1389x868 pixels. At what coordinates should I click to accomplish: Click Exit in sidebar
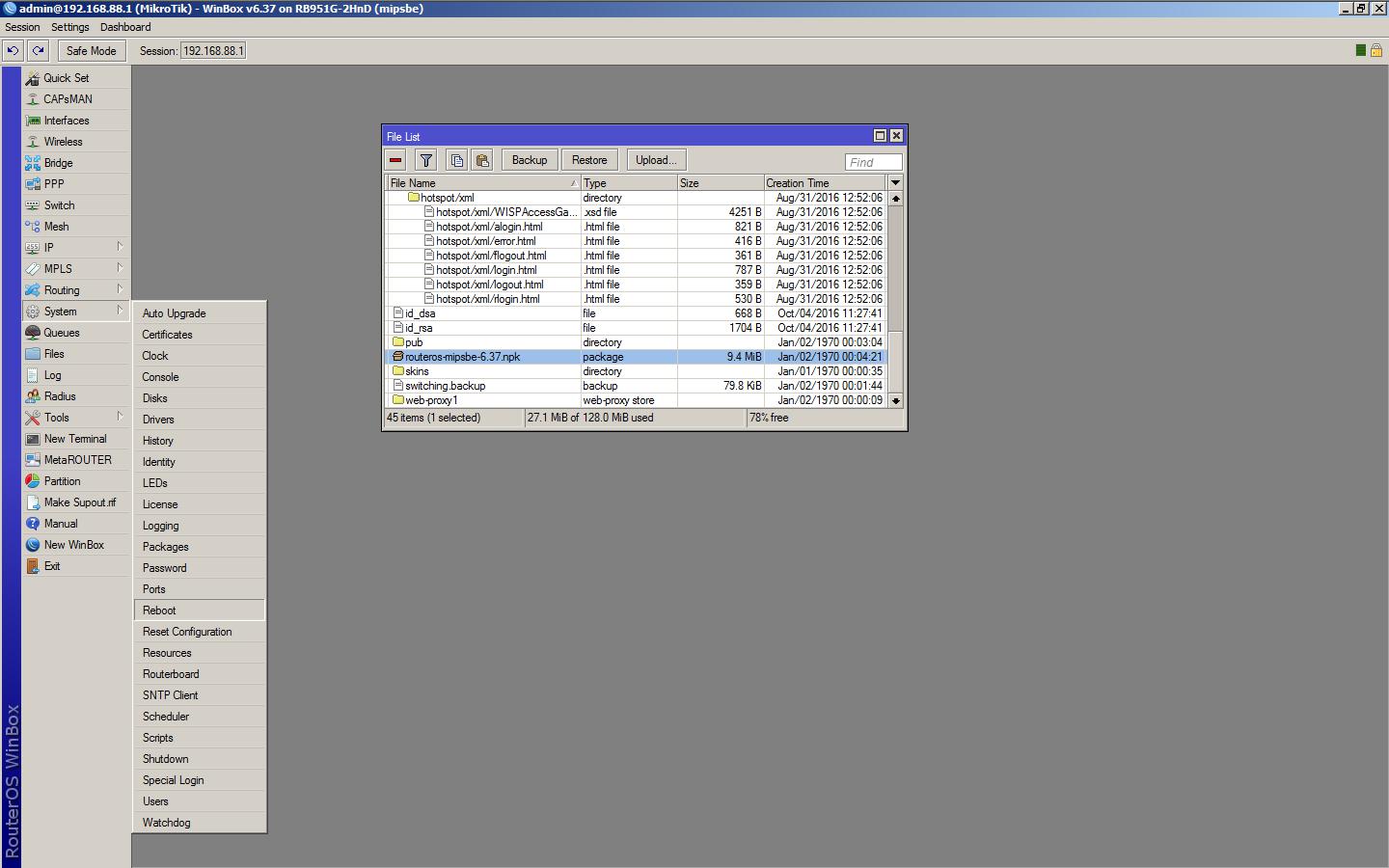click(76, 566)
